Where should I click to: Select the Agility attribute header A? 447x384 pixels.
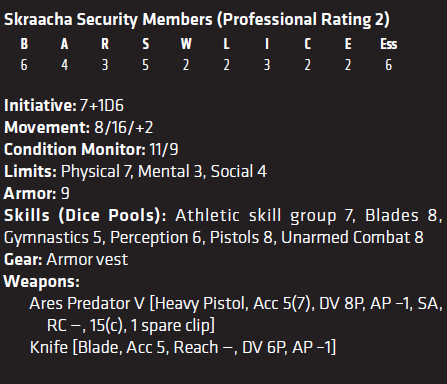pyautogui.click(x=64, y=44)
